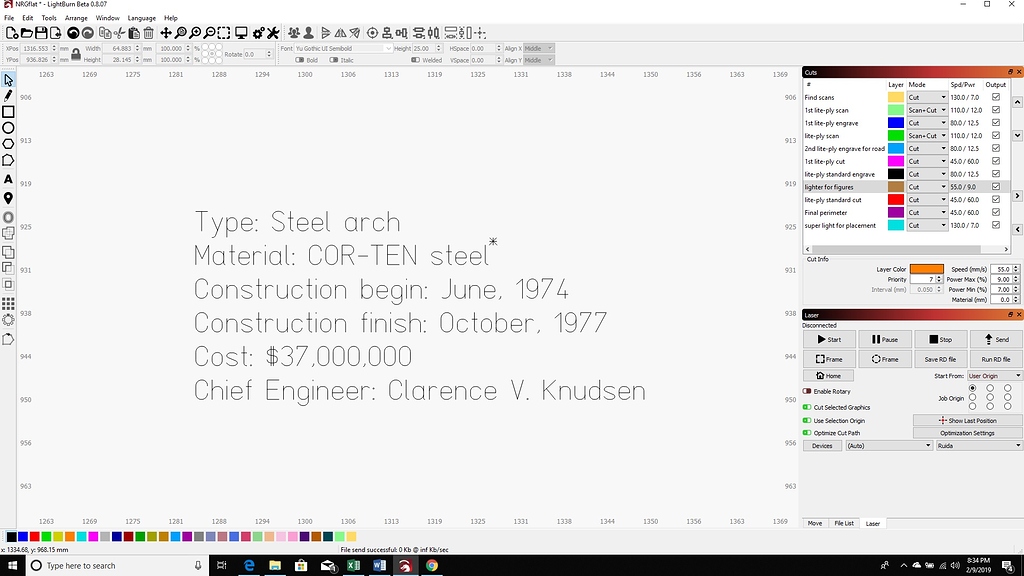
Task: Click the Send button in the Laser panel
Action: tap(997, 339)
